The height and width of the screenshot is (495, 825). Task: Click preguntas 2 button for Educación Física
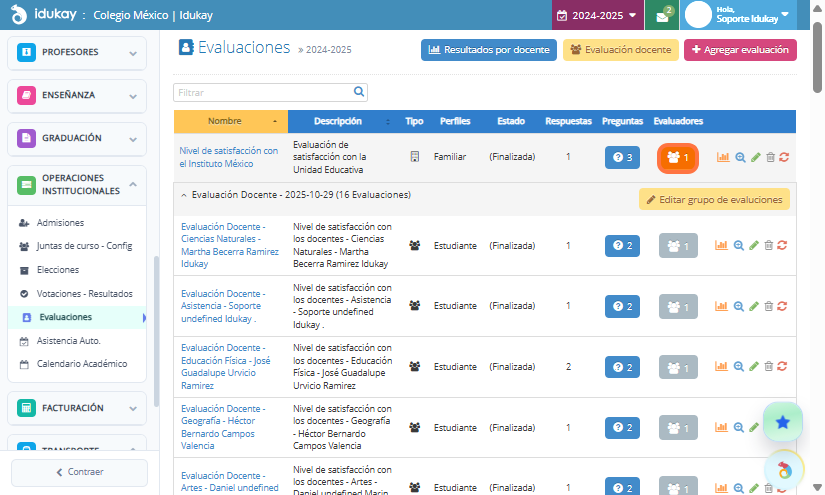(622, 367)
